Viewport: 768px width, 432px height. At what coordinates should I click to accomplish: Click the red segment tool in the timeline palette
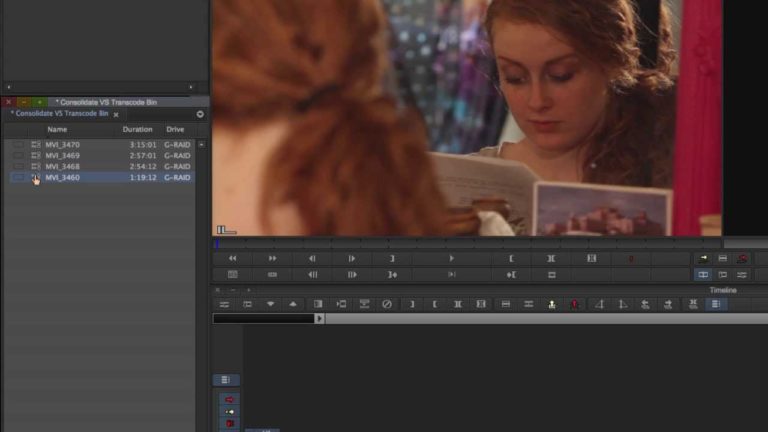(229, 400)
